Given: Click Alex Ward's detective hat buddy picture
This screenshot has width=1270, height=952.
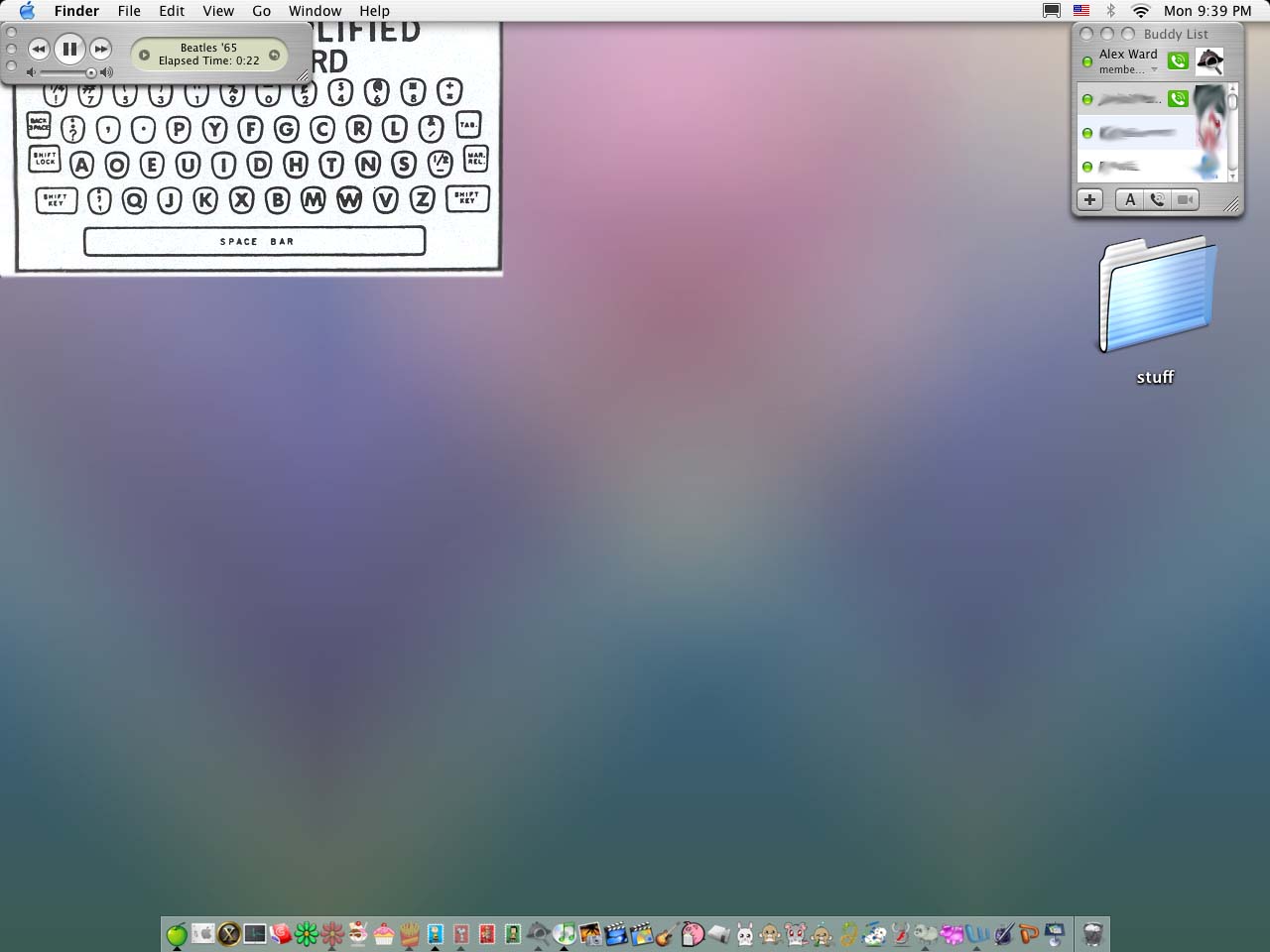Looking at the screenshot, I should (1209, 61).
